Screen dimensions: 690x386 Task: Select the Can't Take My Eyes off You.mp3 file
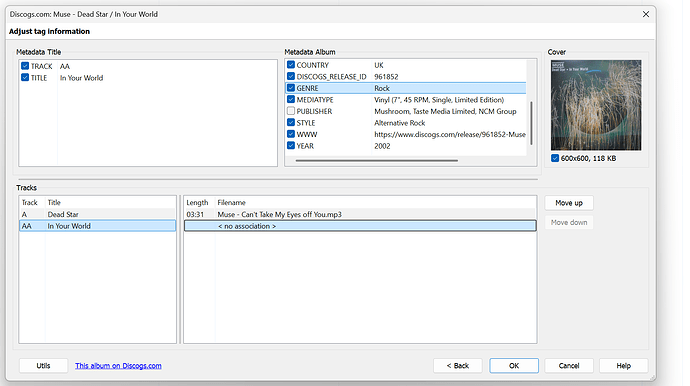pyautogui.click(x=360, y=214)
